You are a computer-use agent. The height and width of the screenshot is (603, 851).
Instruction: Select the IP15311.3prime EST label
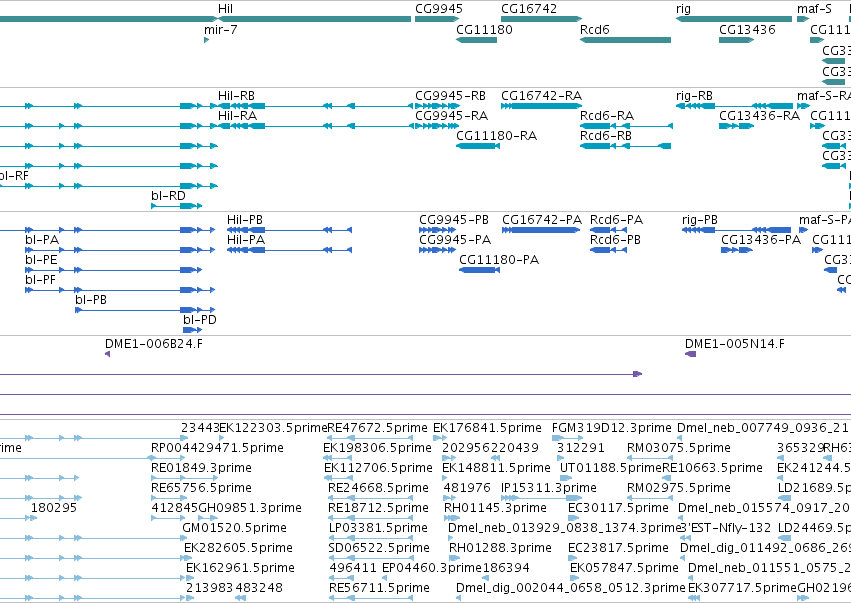pos(549,488)
